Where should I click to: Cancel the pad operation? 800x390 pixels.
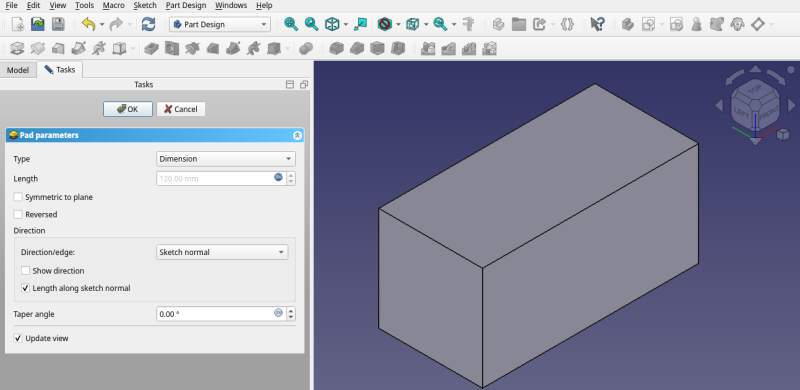tap(181, 109)
